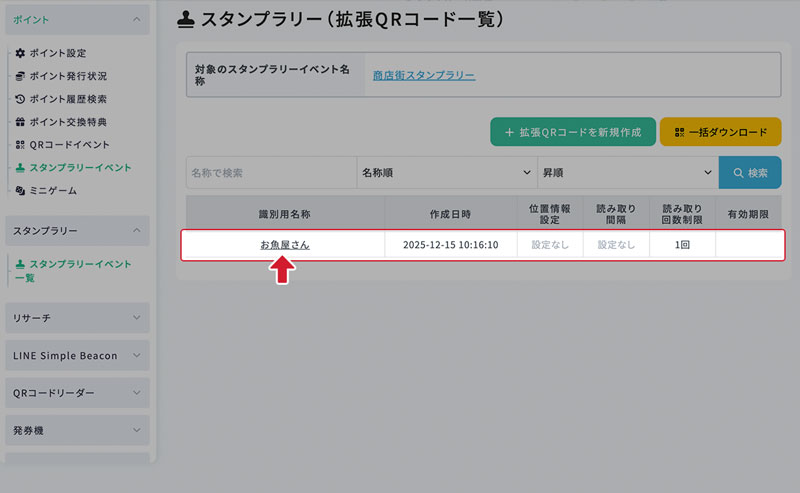This screenshot has height=493, width=800.
Task: Open the 昇順 sort order dropdown
Action: [627, 173]
